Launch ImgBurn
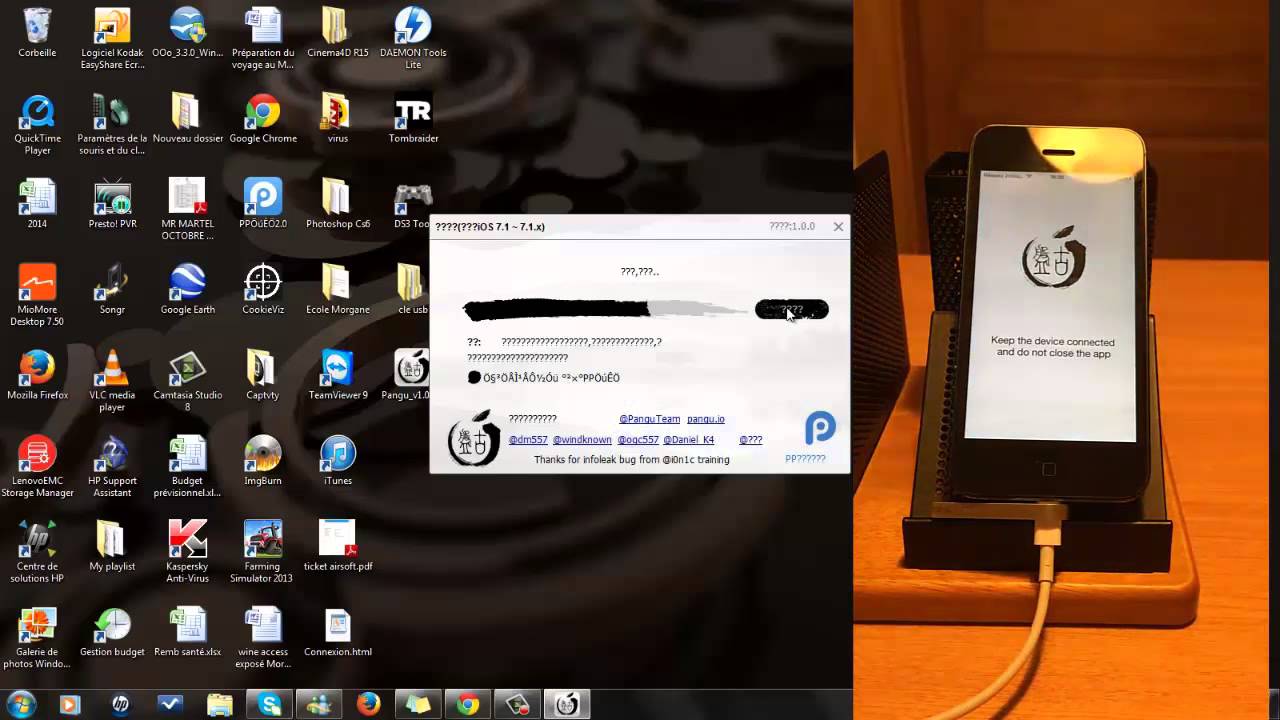The image size is (1280, 720). (x=263, y=461)
